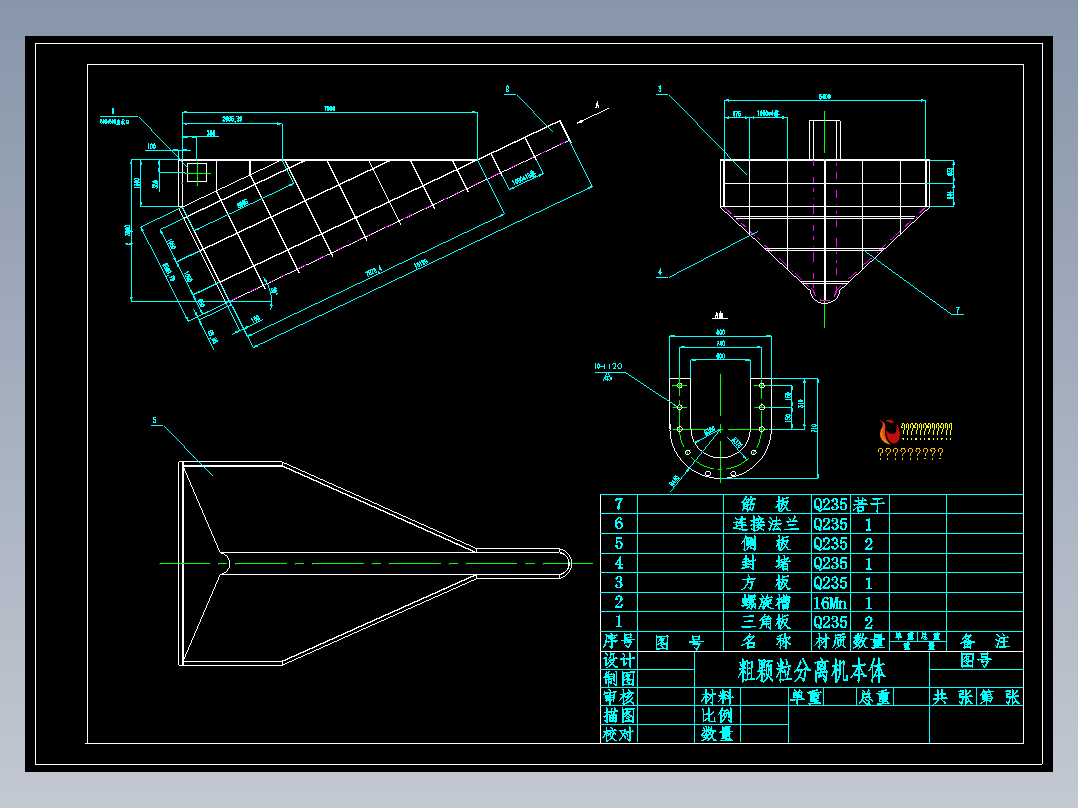Click row number 7 in the parts table
This screenshot has width=1078, height=808.
coord(619,504)
